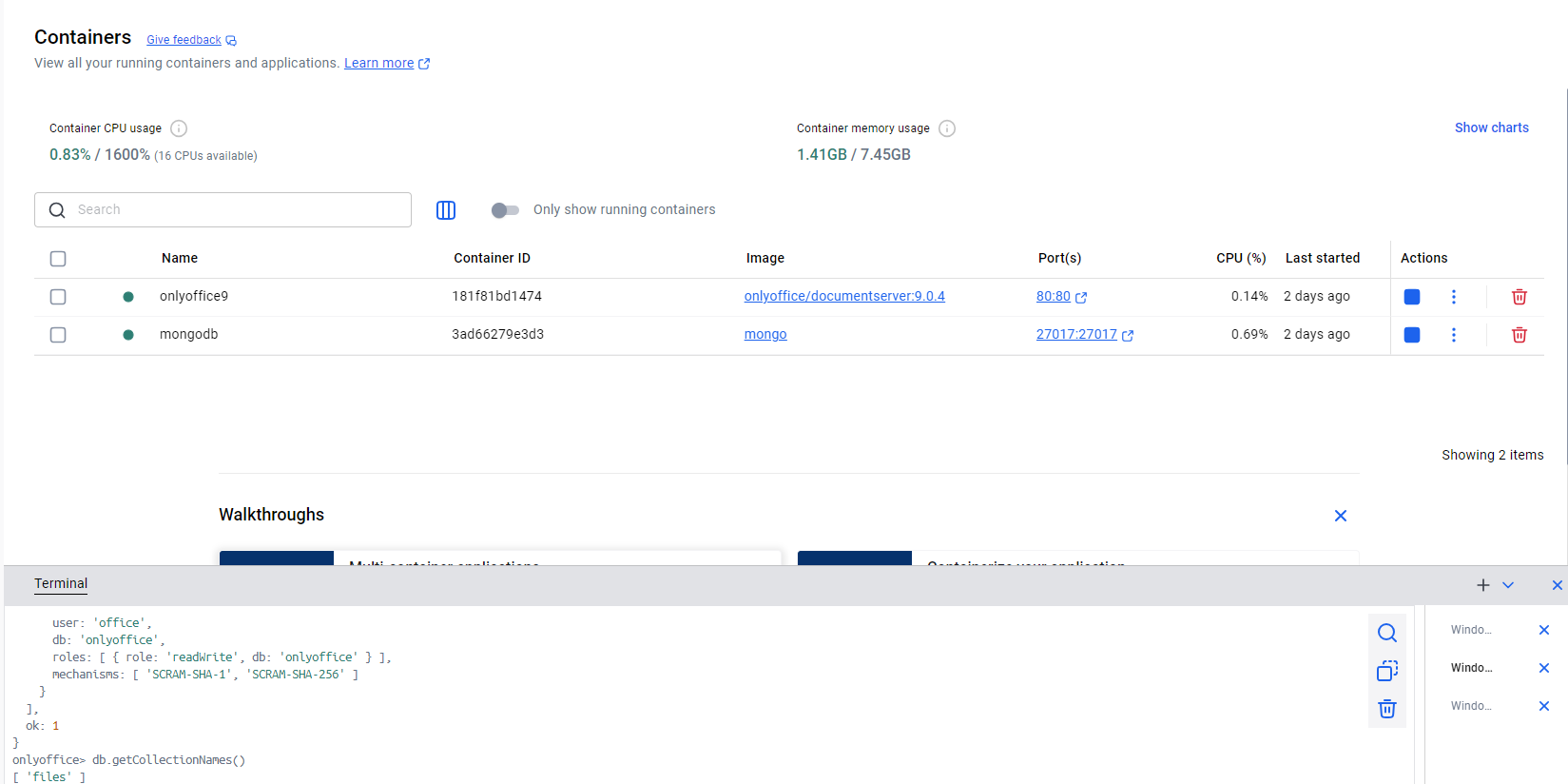Click the Container memory usage info icon
Viewport: 1568px width, 784px height.
(947, 128)
